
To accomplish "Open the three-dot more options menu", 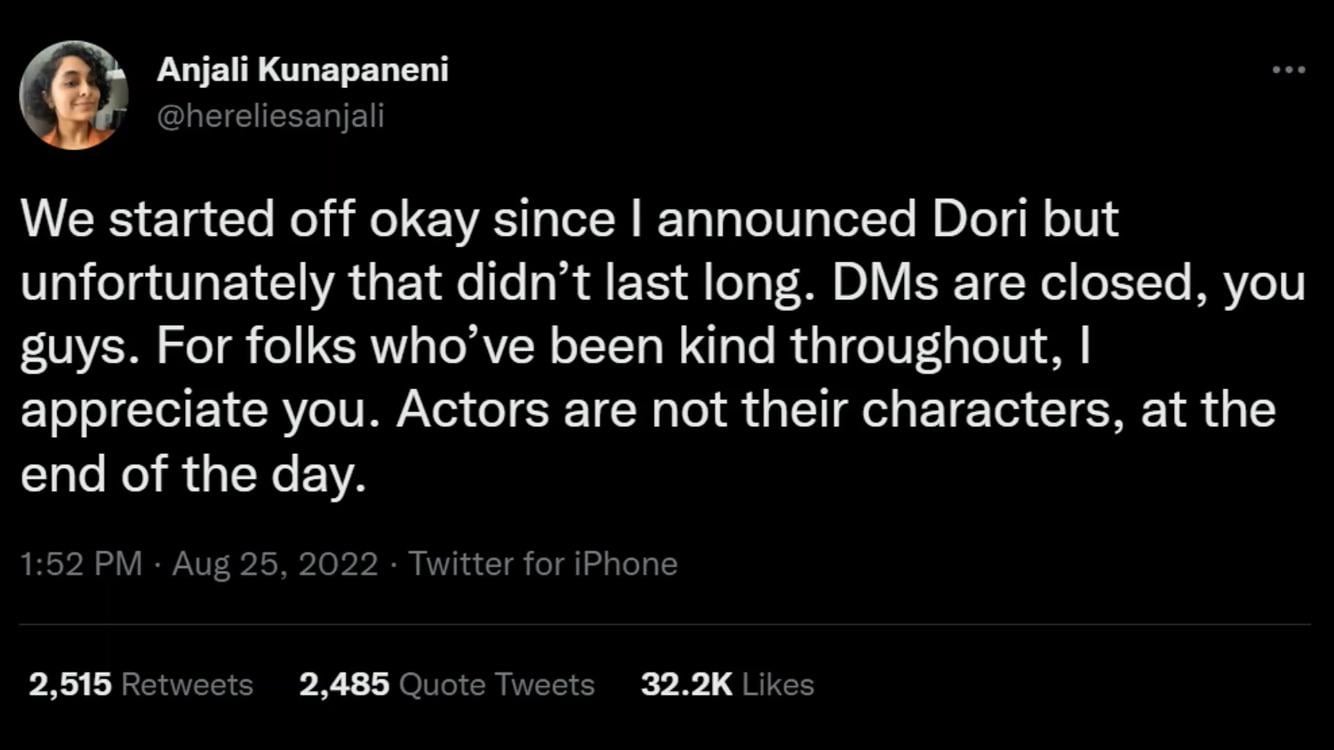I will point(1288,70).
